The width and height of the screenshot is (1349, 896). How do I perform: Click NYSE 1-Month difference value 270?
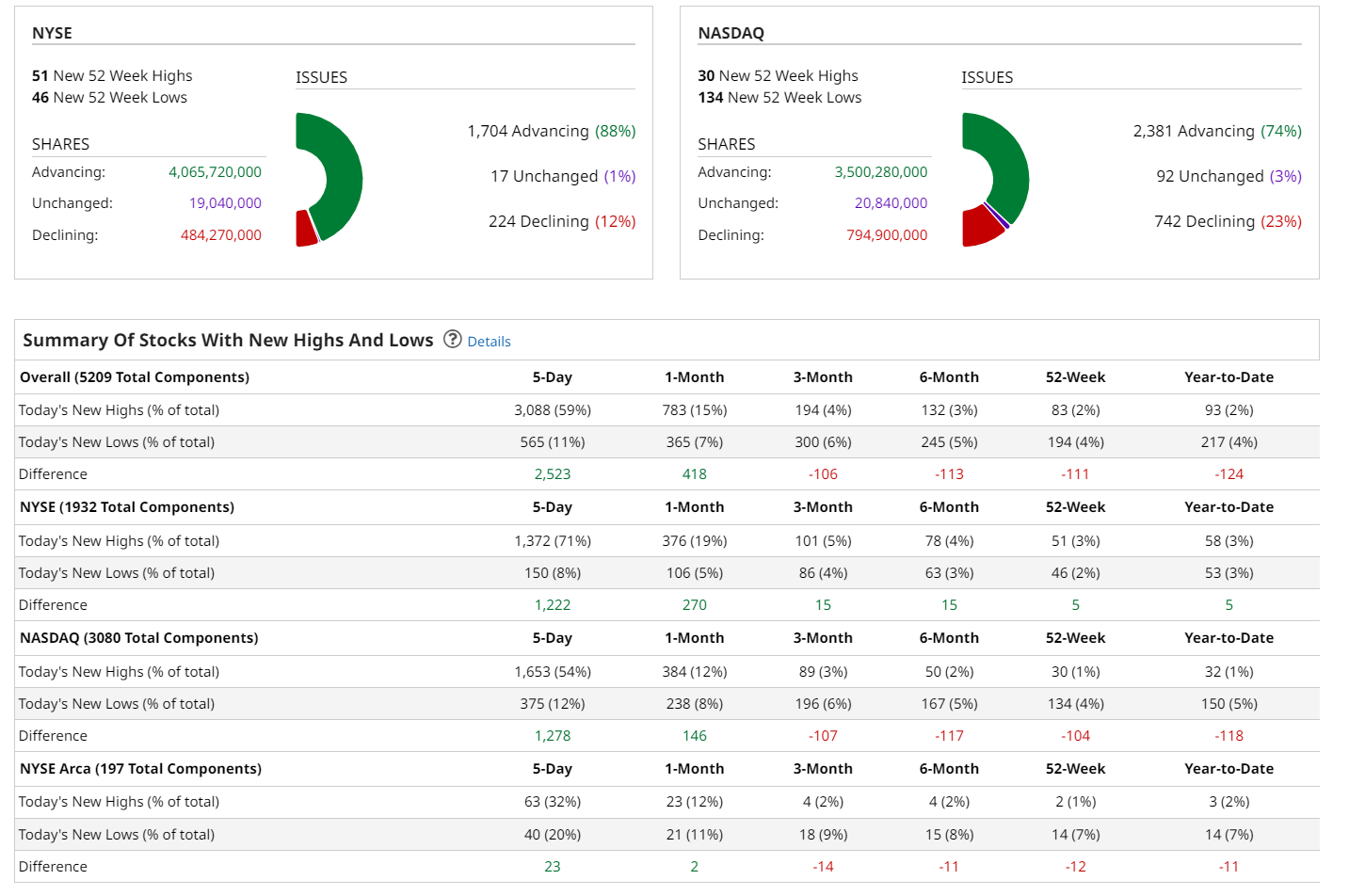tap(695, 605)
